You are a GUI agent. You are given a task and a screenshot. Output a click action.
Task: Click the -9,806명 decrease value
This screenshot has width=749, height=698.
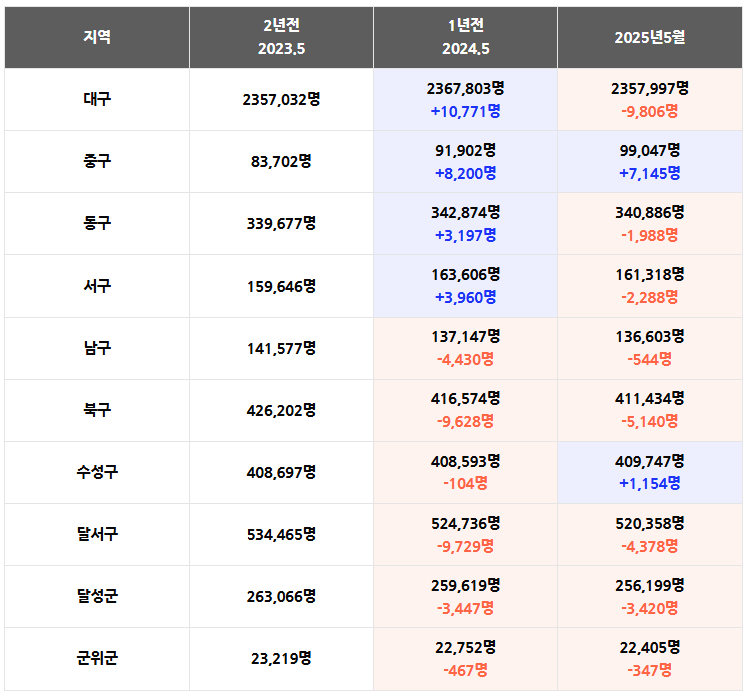point(650,112)
